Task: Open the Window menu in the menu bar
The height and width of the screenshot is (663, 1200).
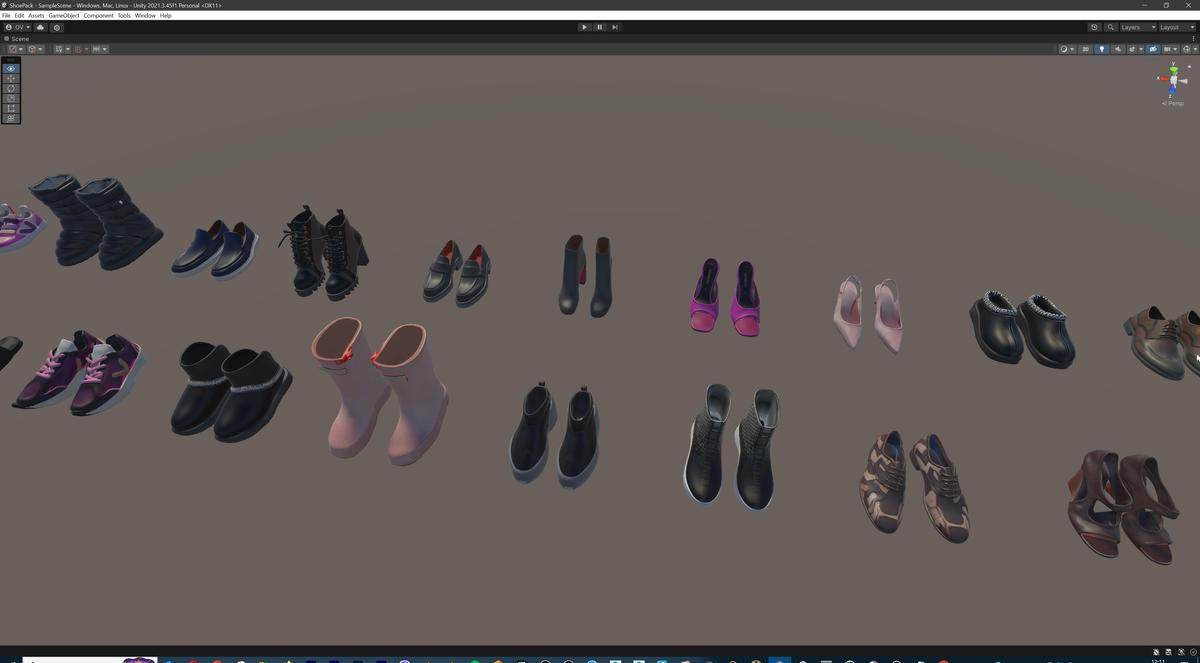Action: 145,15
